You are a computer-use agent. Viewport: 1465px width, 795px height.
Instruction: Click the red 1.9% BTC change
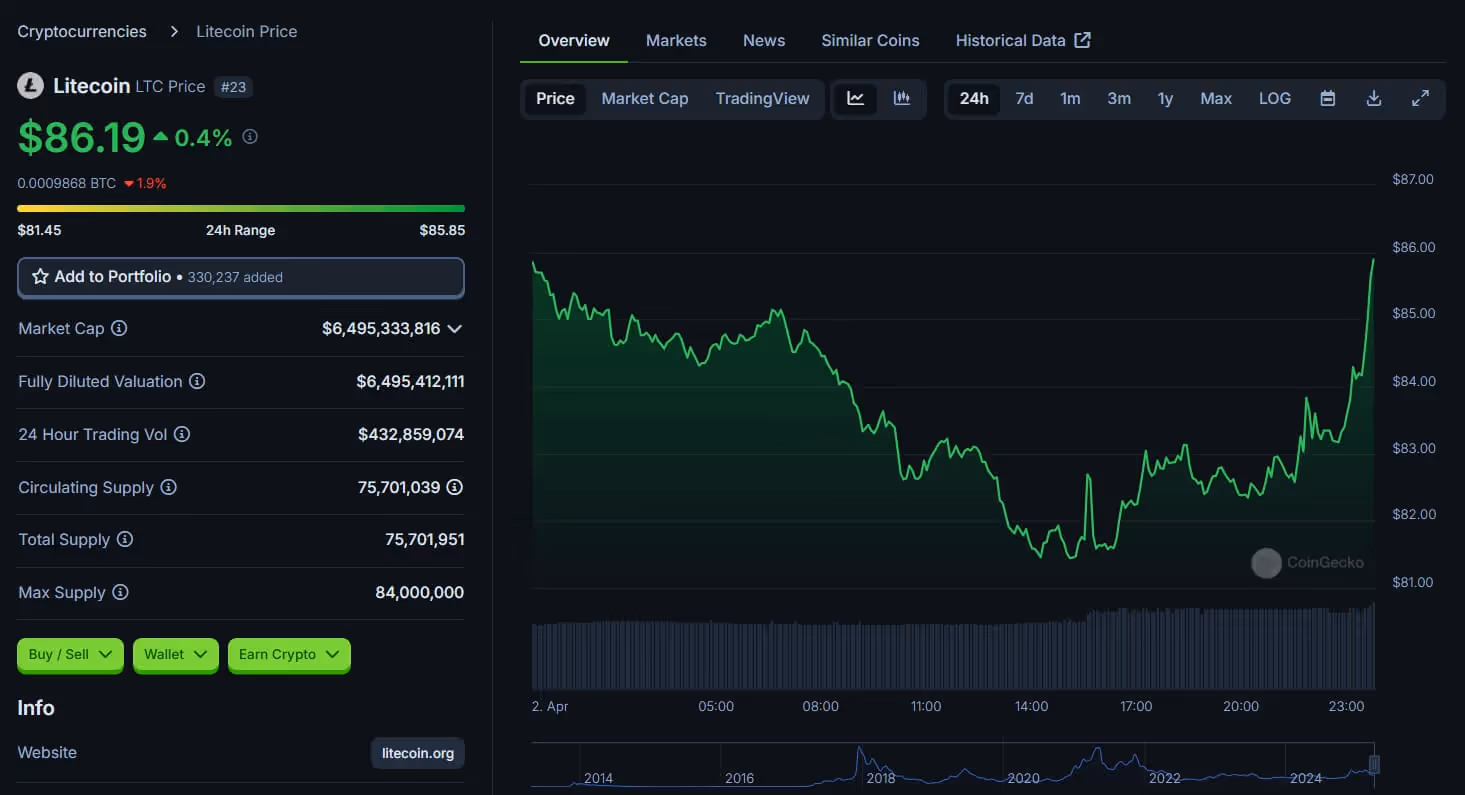tap(146, 183)
